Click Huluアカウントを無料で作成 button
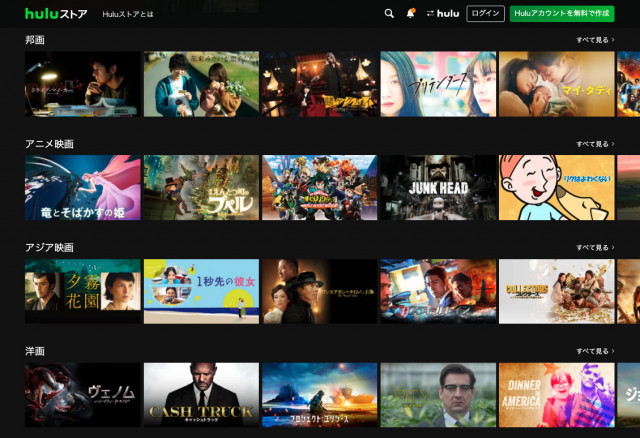The image size is (640, 438). pos(562,13)
